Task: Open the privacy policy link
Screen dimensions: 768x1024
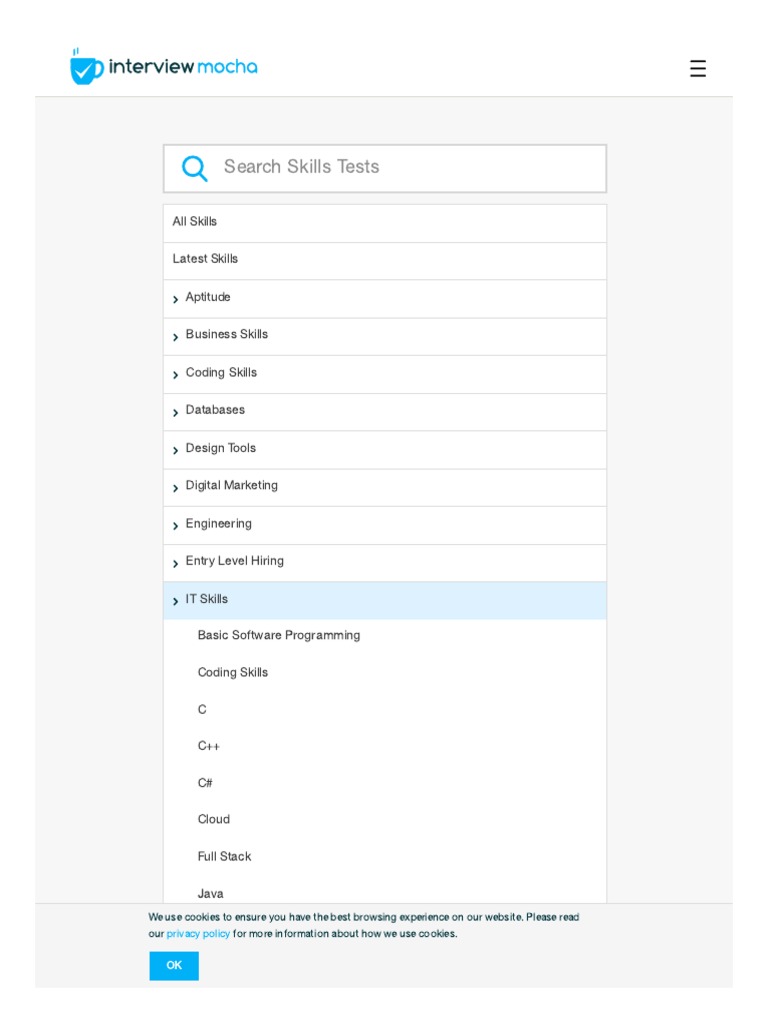Action: tap(198, 934)
